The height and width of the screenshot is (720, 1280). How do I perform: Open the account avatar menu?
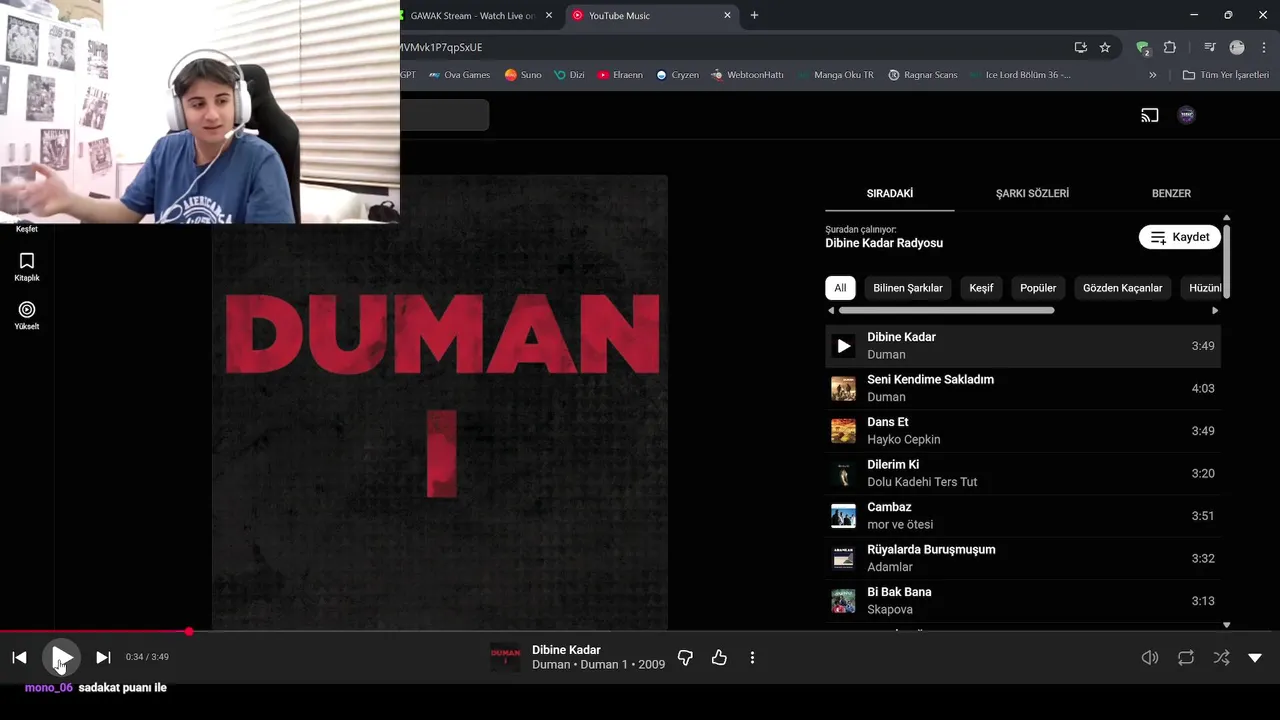1187,115
